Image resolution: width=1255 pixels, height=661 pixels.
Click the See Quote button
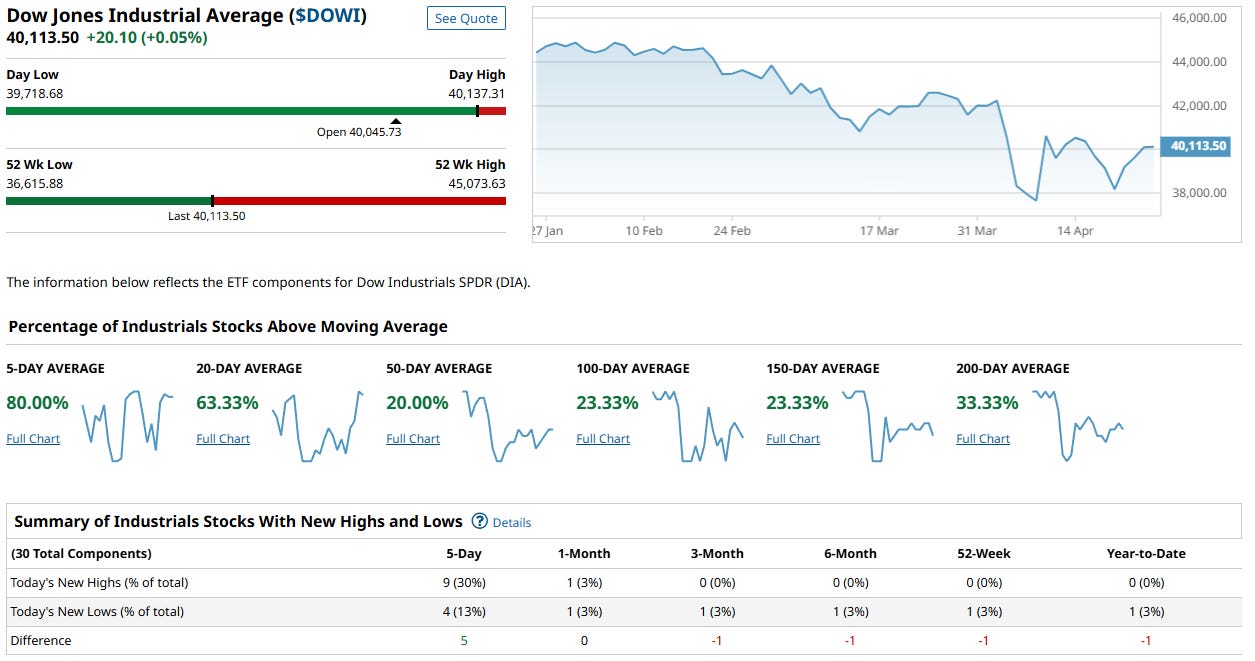click(466, 19)
